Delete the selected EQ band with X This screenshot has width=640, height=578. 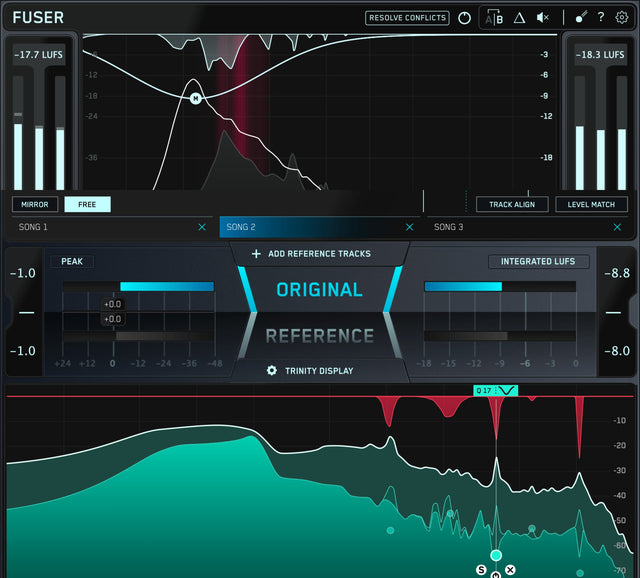coord(510,570)
